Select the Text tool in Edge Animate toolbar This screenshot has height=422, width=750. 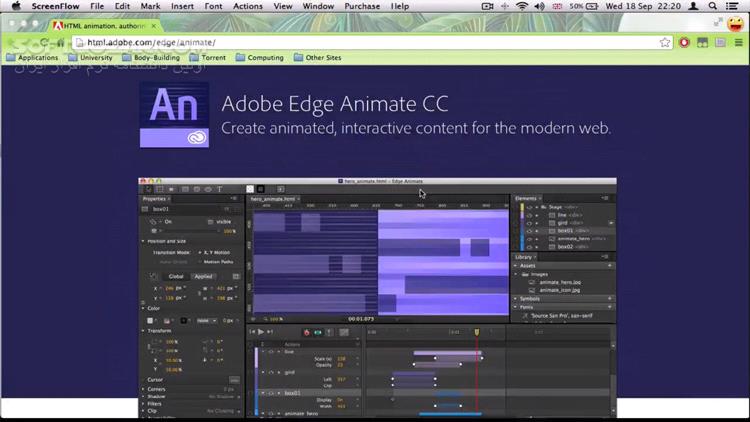(x=220, y=189)
